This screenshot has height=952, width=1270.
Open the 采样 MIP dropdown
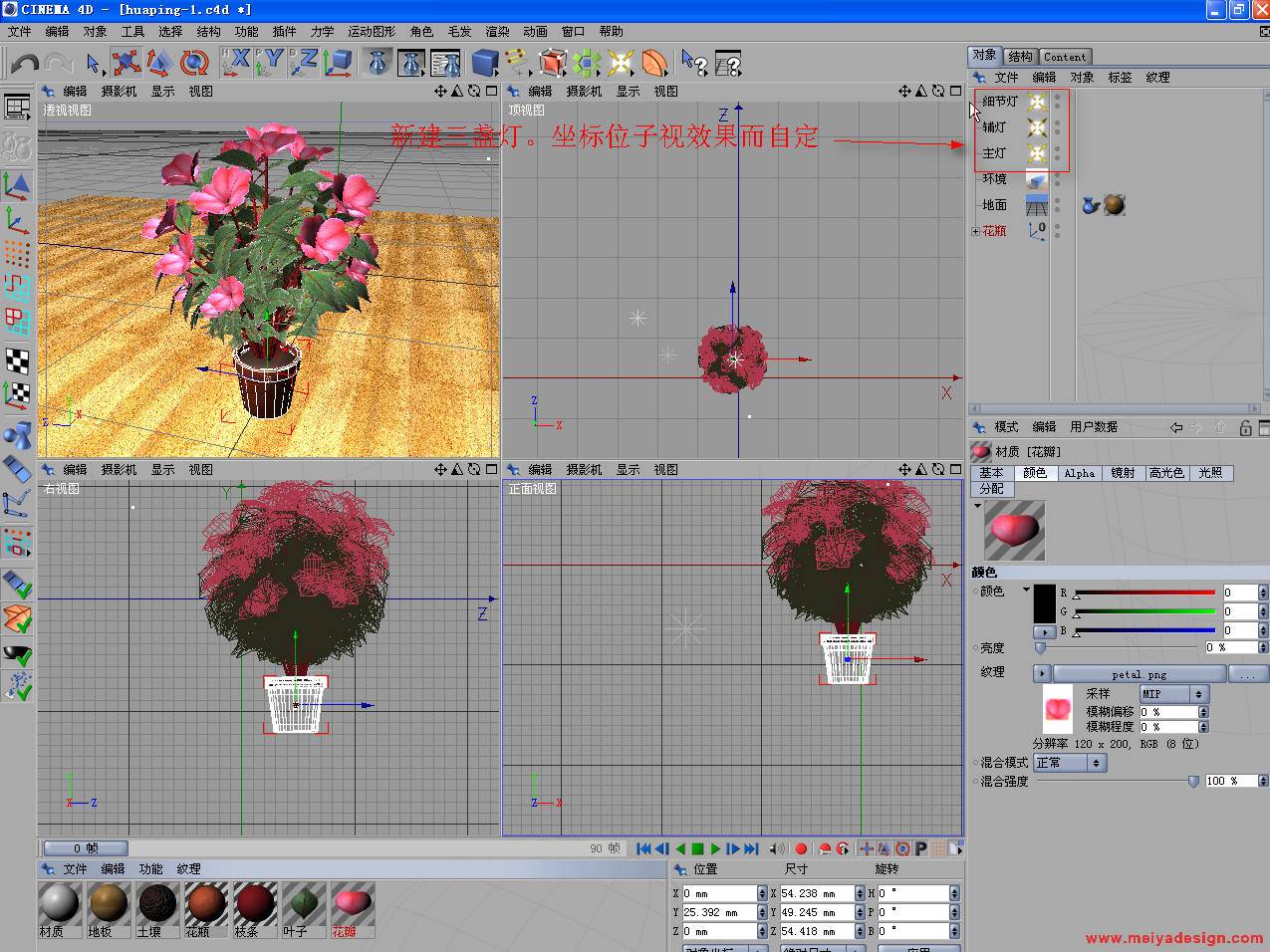pyautogui.click(x=1173, y=694)
